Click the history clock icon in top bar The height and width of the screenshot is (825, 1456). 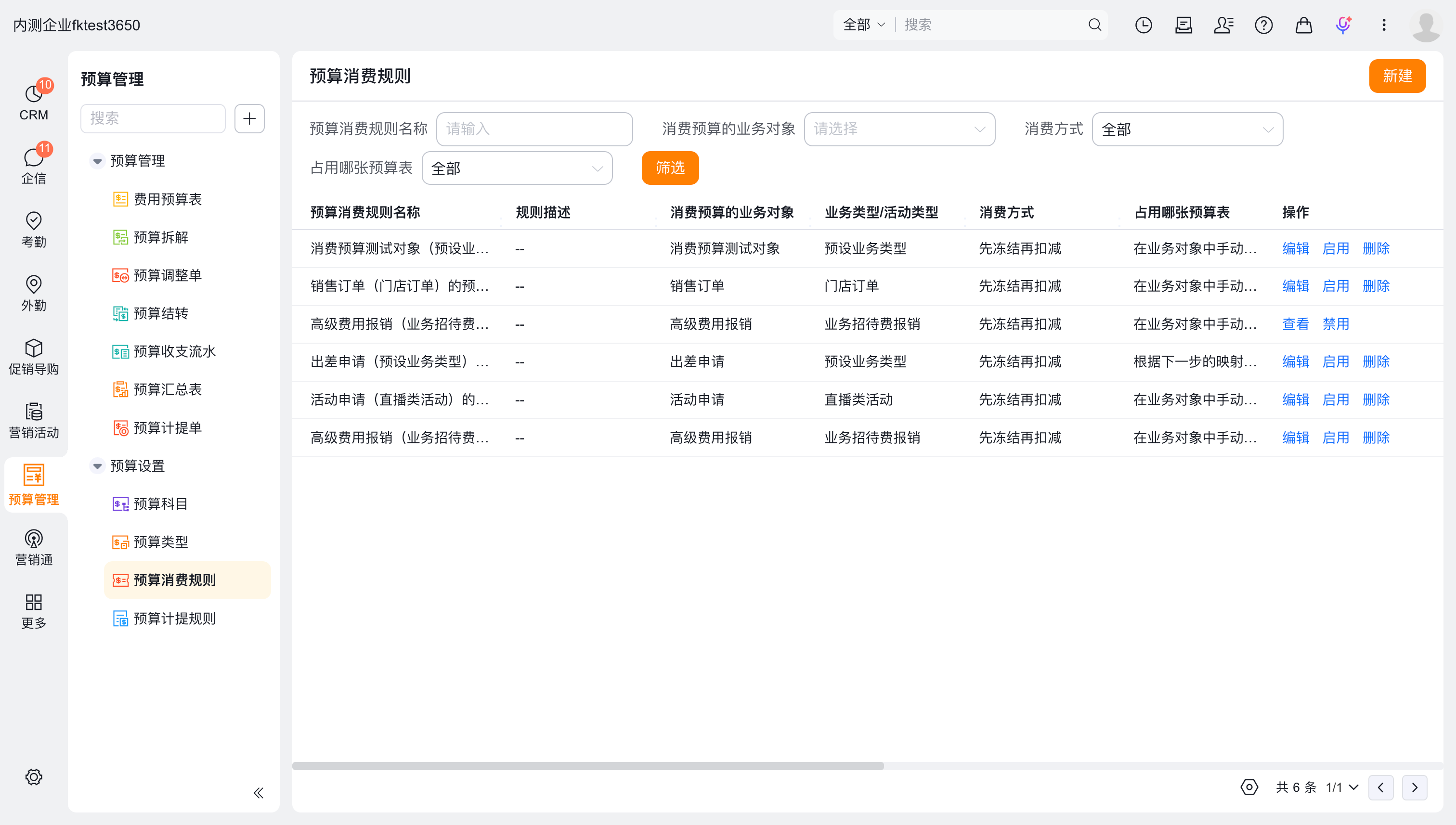coord(1143,25)
